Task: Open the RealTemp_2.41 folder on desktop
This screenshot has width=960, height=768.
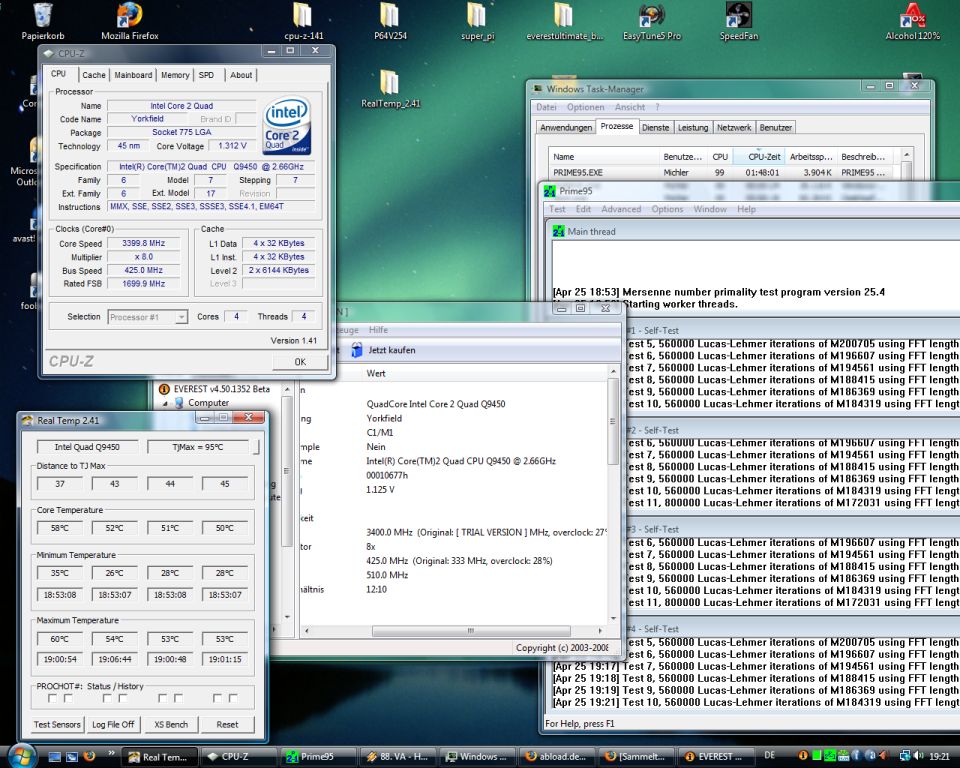Action: 390,83
